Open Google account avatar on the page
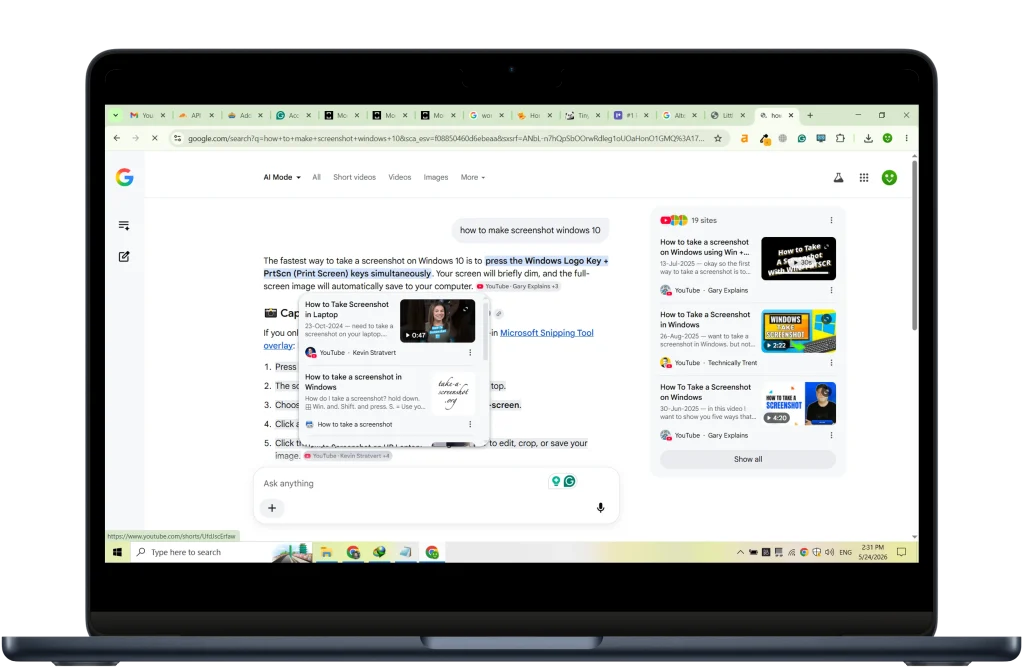The image size is (1024, 668). [x=889, y=178]
